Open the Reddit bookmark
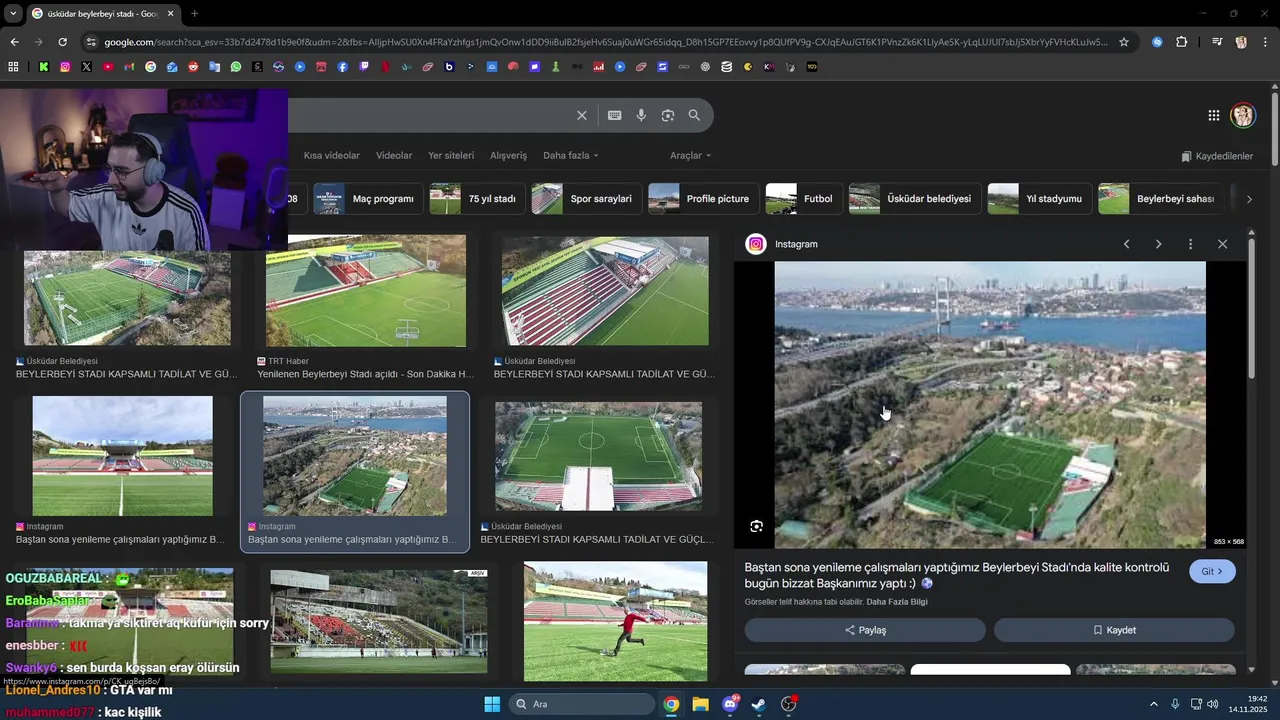Screen dimensions: 1280x720 (193, 67)
